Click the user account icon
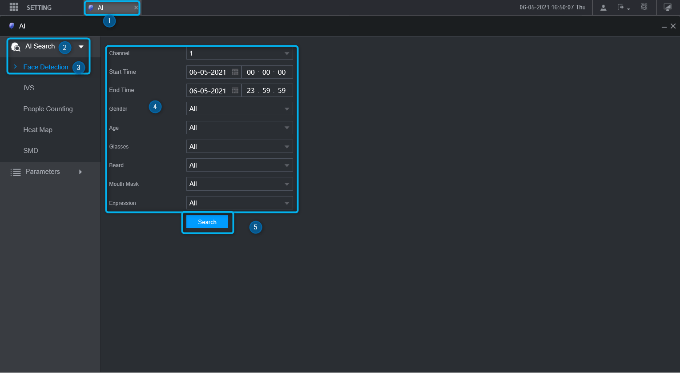 603,7
